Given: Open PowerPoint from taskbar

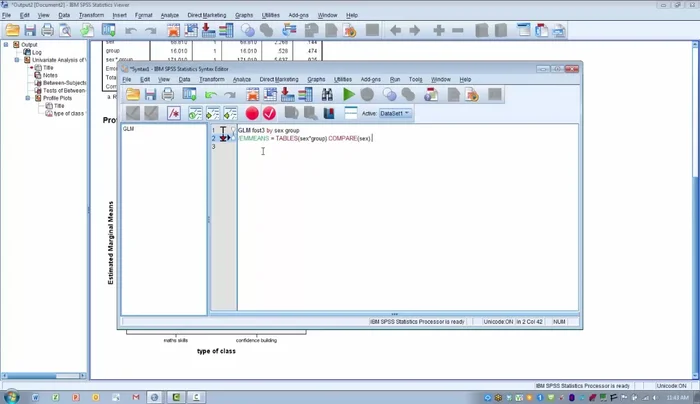Looking at the screenshot, I should 75,397.
